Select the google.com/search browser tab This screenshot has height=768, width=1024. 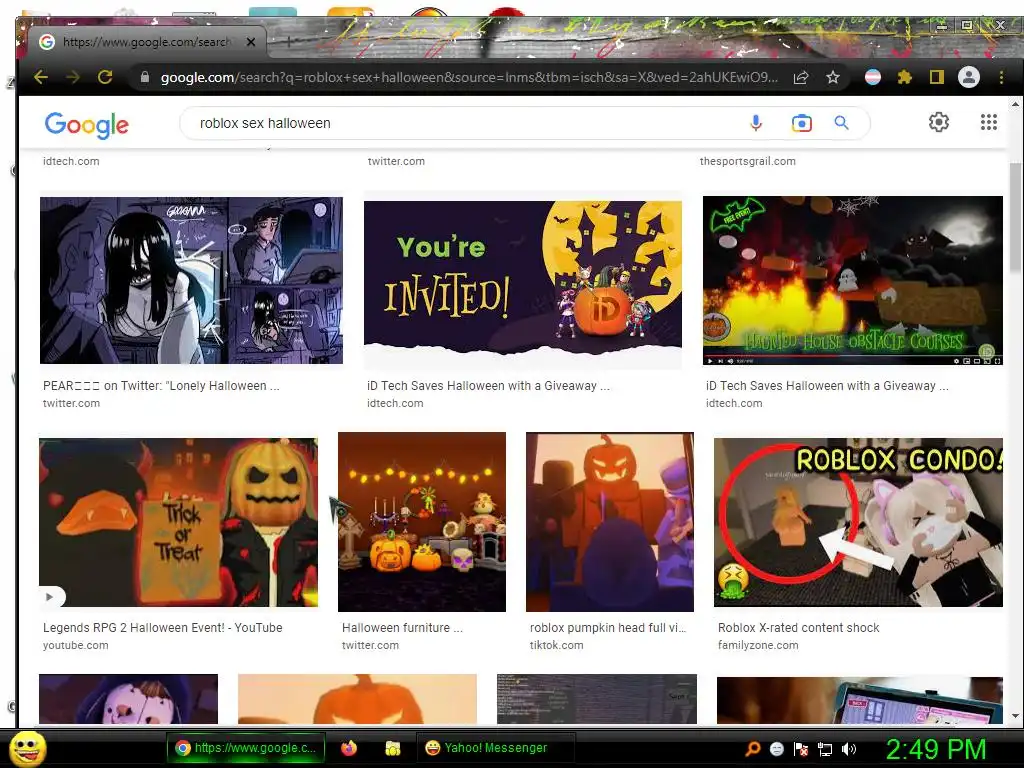click(146, 42)
